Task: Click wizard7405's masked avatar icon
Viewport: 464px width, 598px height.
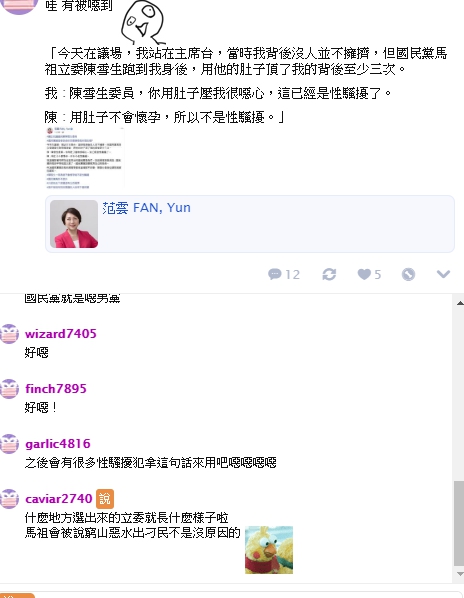Action: click(x=9, y=334)
